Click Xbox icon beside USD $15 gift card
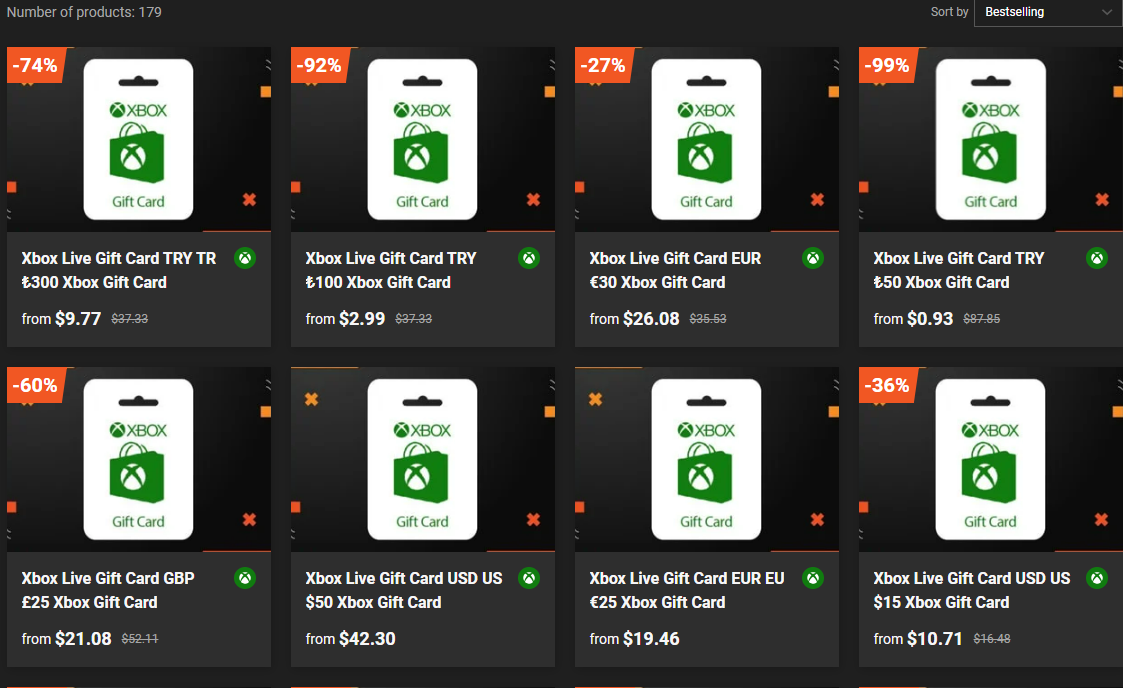 [1097, 578]
